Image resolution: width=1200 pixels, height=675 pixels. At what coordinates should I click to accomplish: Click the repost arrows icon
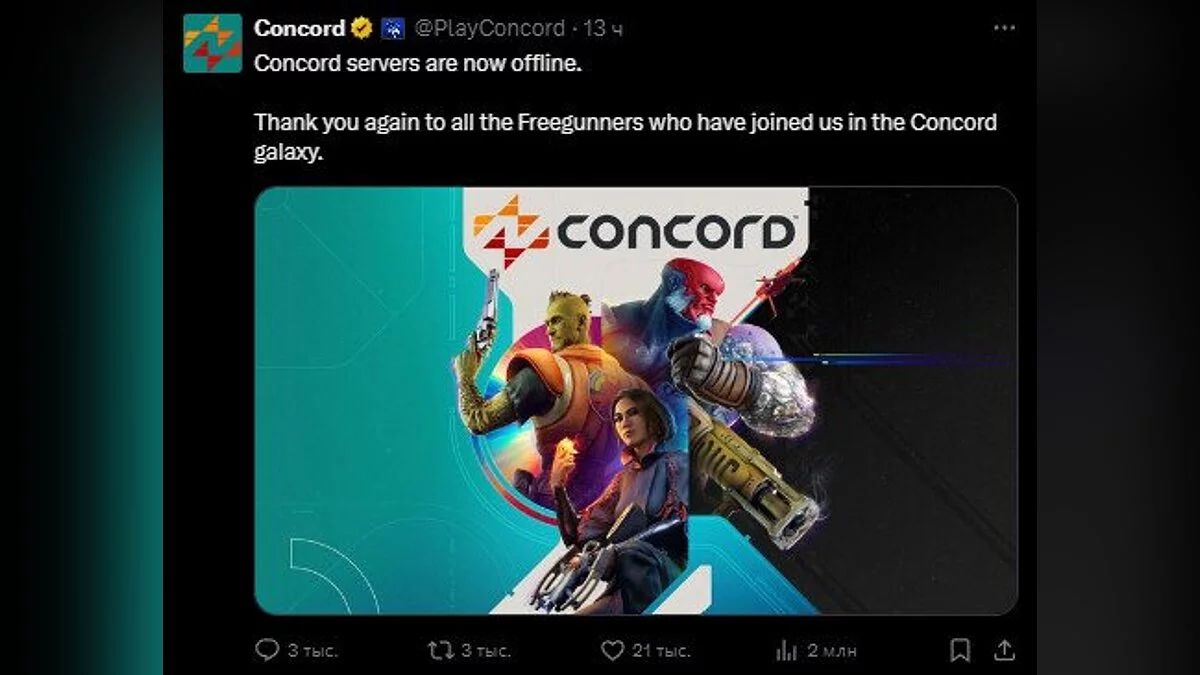pos(440,650)
